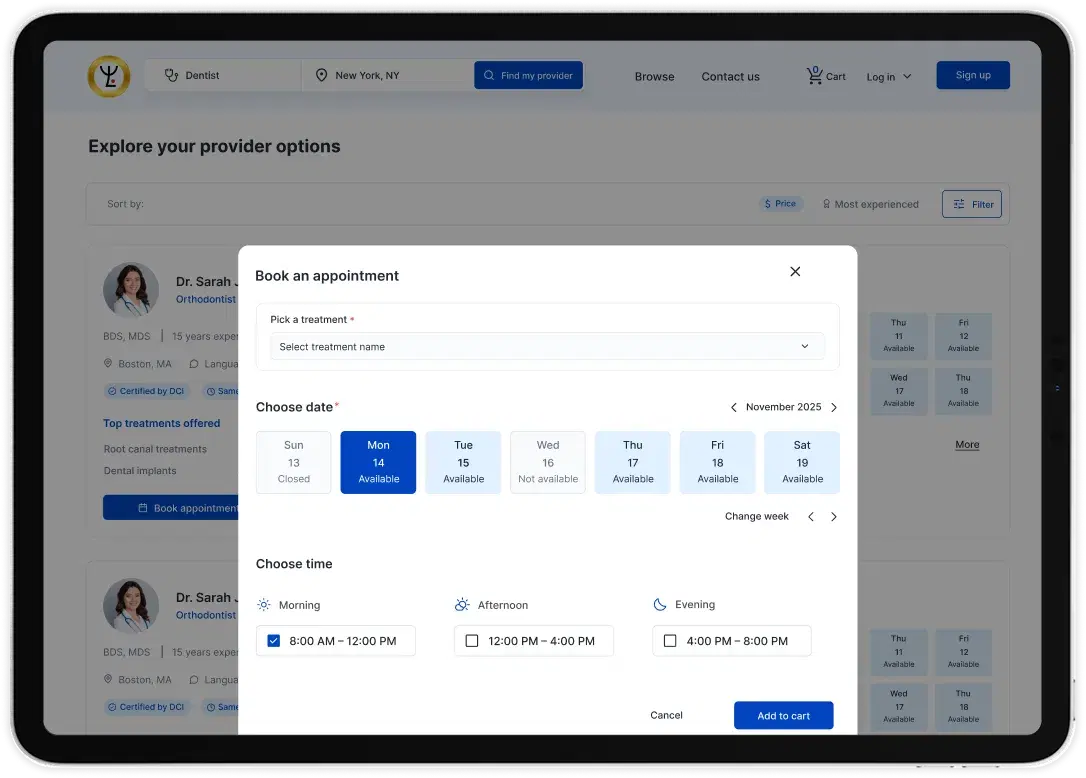Click the Sign up button
Image resolution: width=1086 pixels, height=778 pixels.
coord(973,75)
